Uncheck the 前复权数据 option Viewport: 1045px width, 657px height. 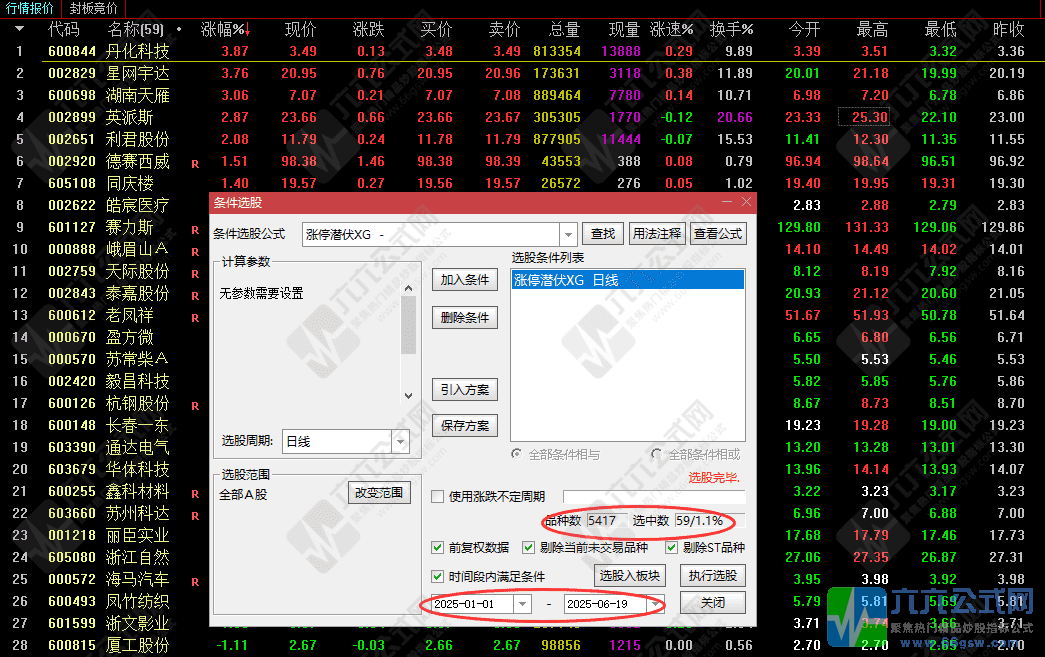(437, 549)
